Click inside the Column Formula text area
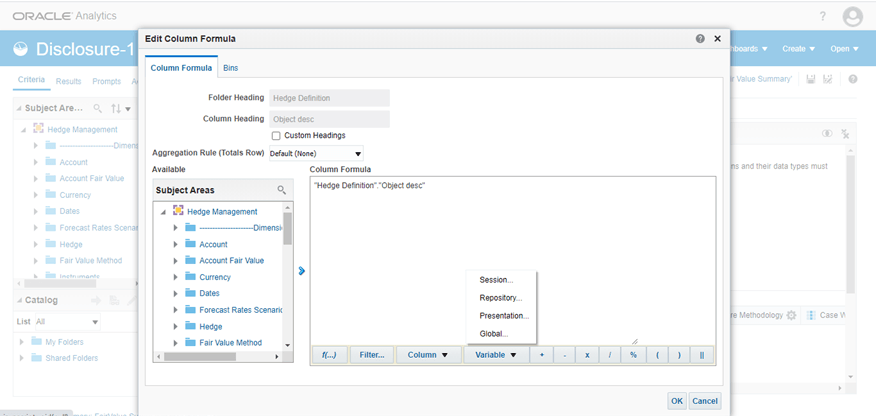Viewport: 876px width, 416px height. pyautogui.click(x=512, y=260)
